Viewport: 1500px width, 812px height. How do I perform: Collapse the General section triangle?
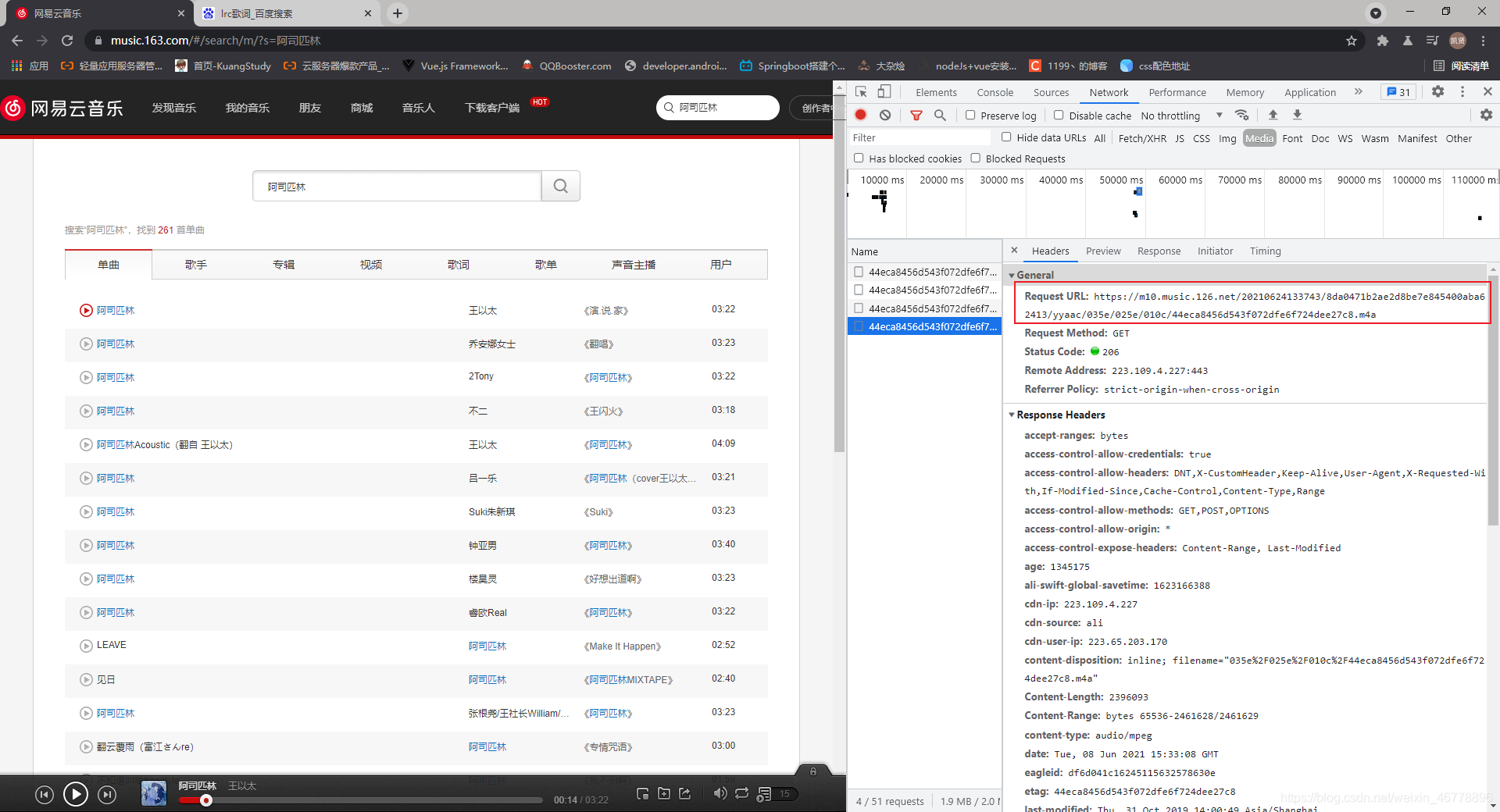tap(1012, 275)
